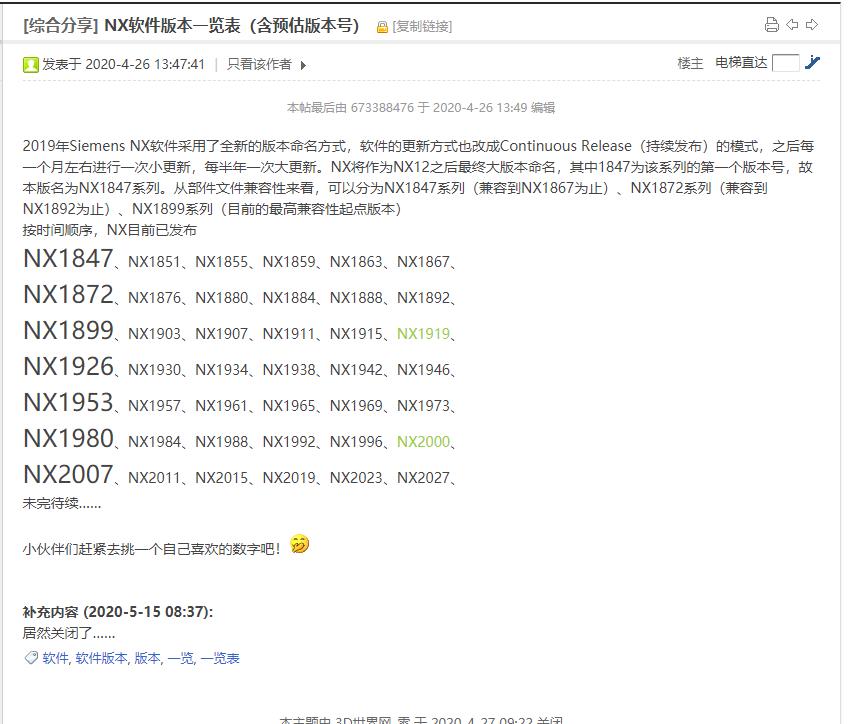This screenshot has width=851, height=724.
Task: Click NX1988 in the version list
Action: [x=221, y=442]
